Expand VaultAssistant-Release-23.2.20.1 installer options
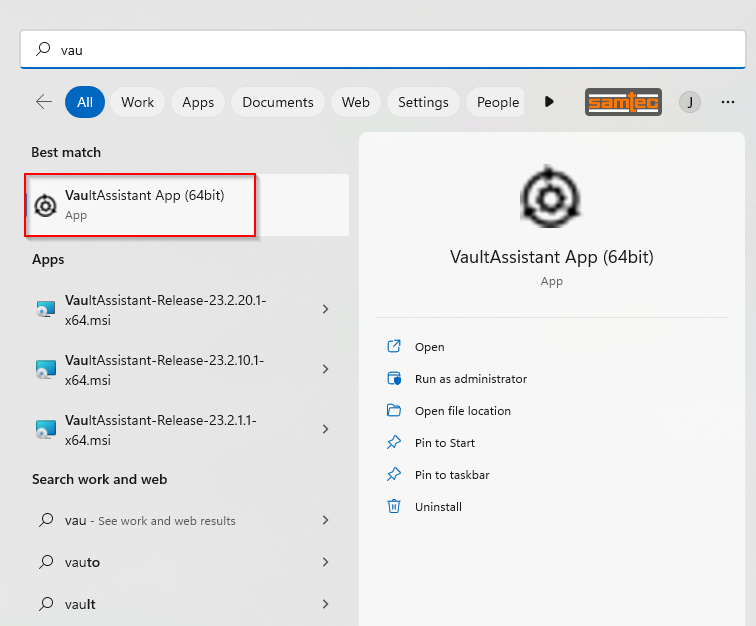This screenshot has height=626, width=756. [x=325, y=309]
